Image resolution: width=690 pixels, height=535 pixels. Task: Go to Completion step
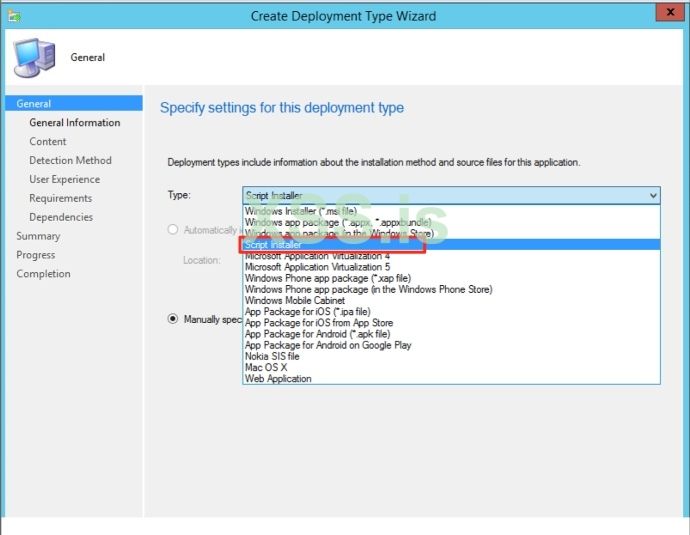pos(43,274)
